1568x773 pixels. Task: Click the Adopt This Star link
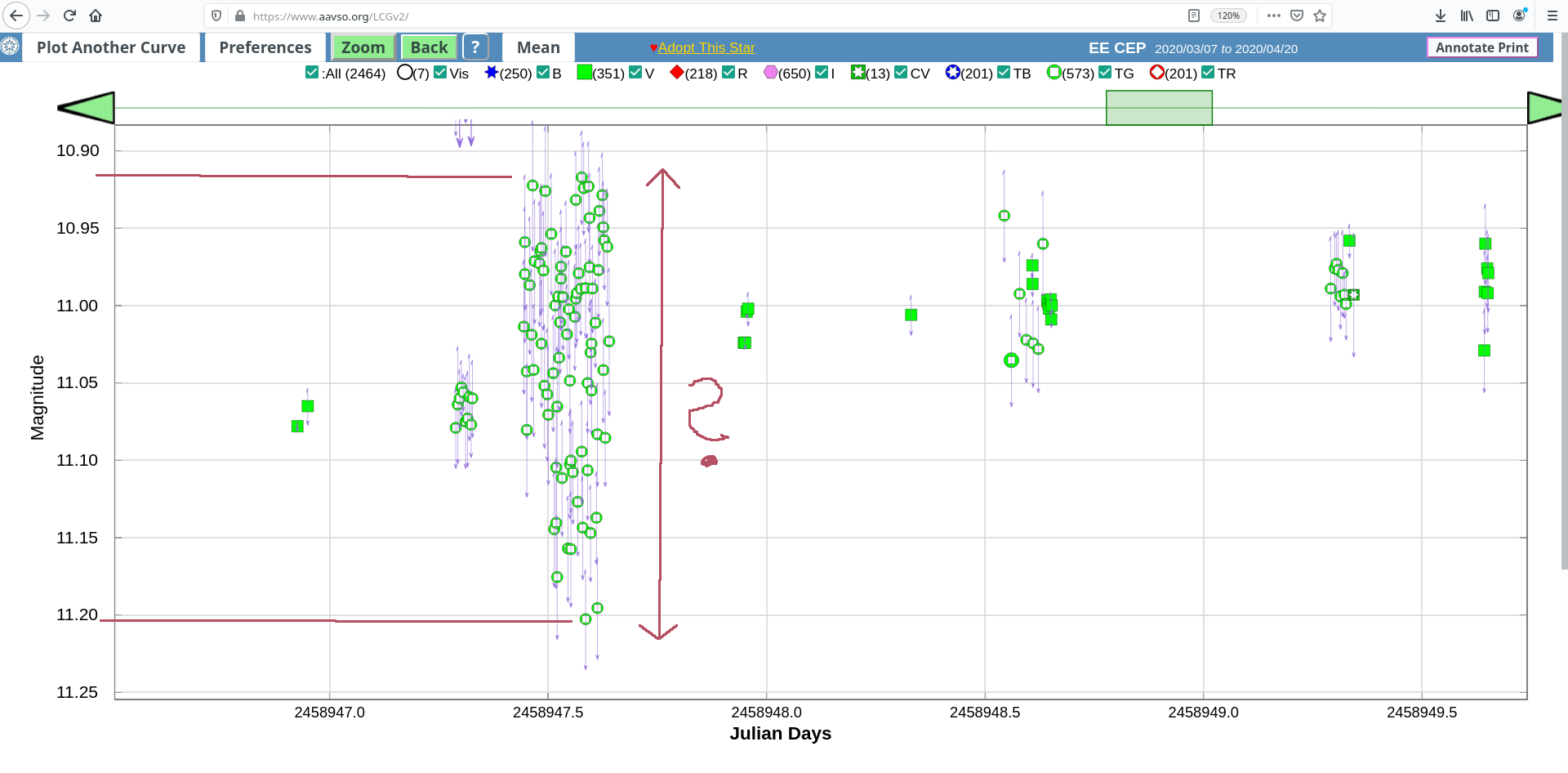click(706, 47)
